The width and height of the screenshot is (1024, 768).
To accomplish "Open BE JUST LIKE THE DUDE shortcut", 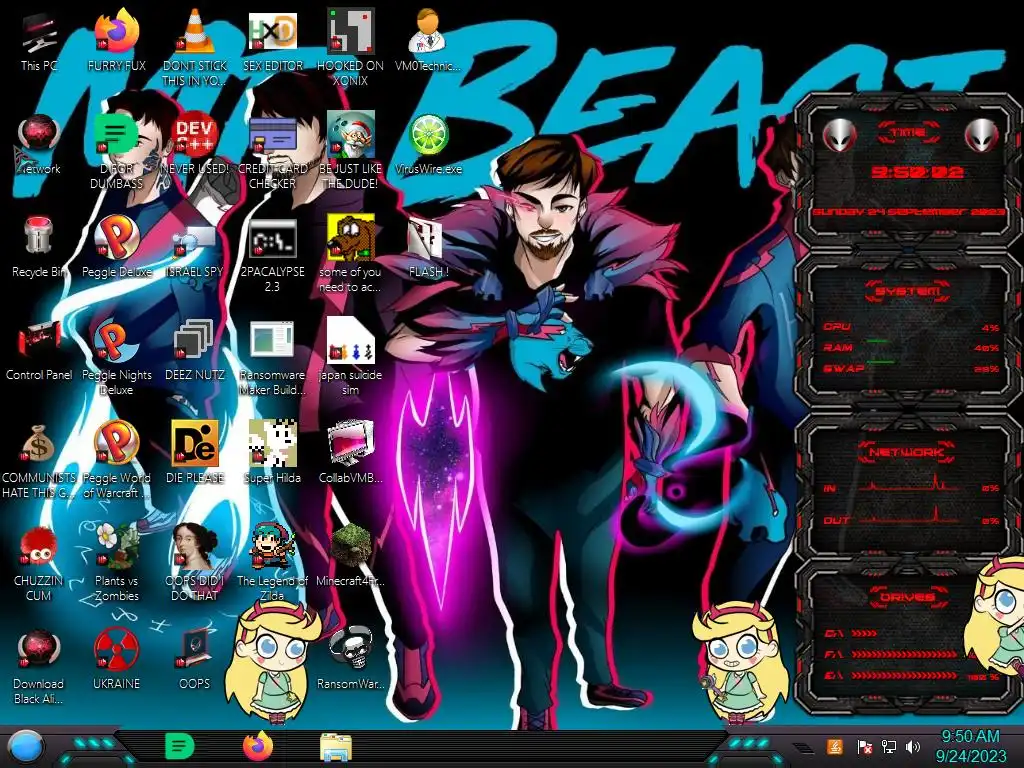I will tap(350, 152).
